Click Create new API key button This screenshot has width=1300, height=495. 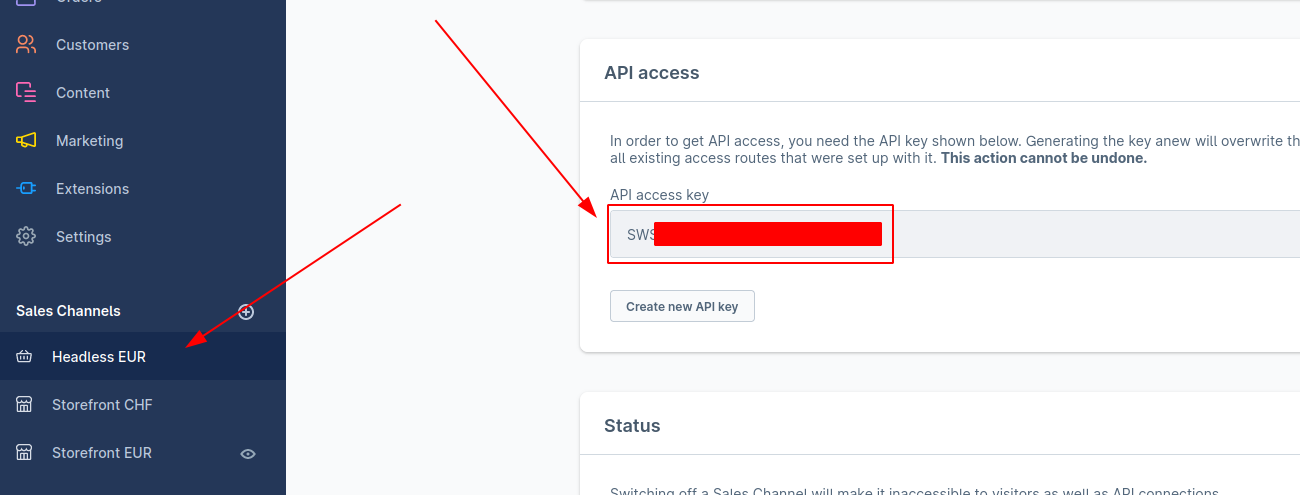682,307
